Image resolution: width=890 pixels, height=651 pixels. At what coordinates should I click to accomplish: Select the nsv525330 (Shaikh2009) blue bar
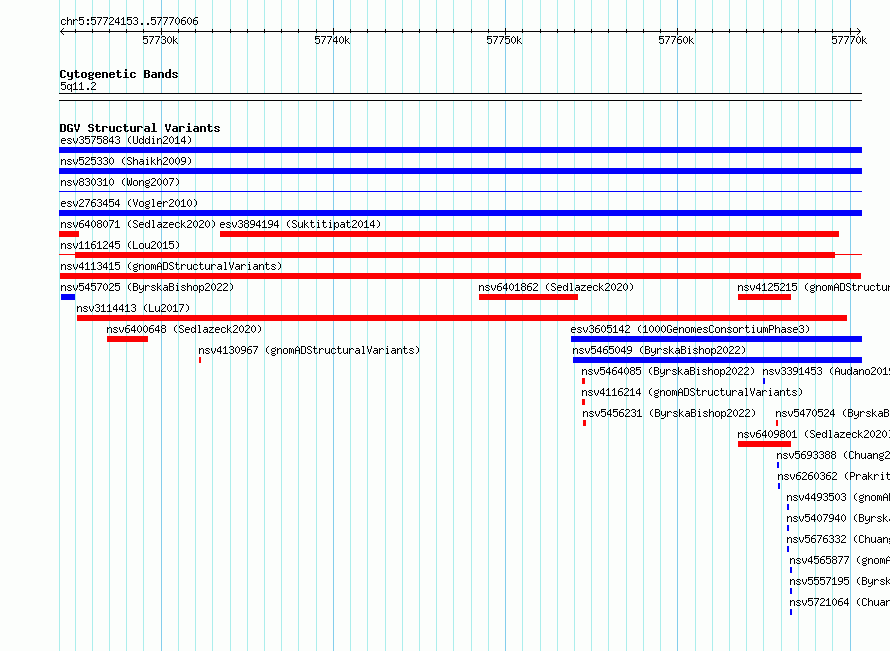460,171
